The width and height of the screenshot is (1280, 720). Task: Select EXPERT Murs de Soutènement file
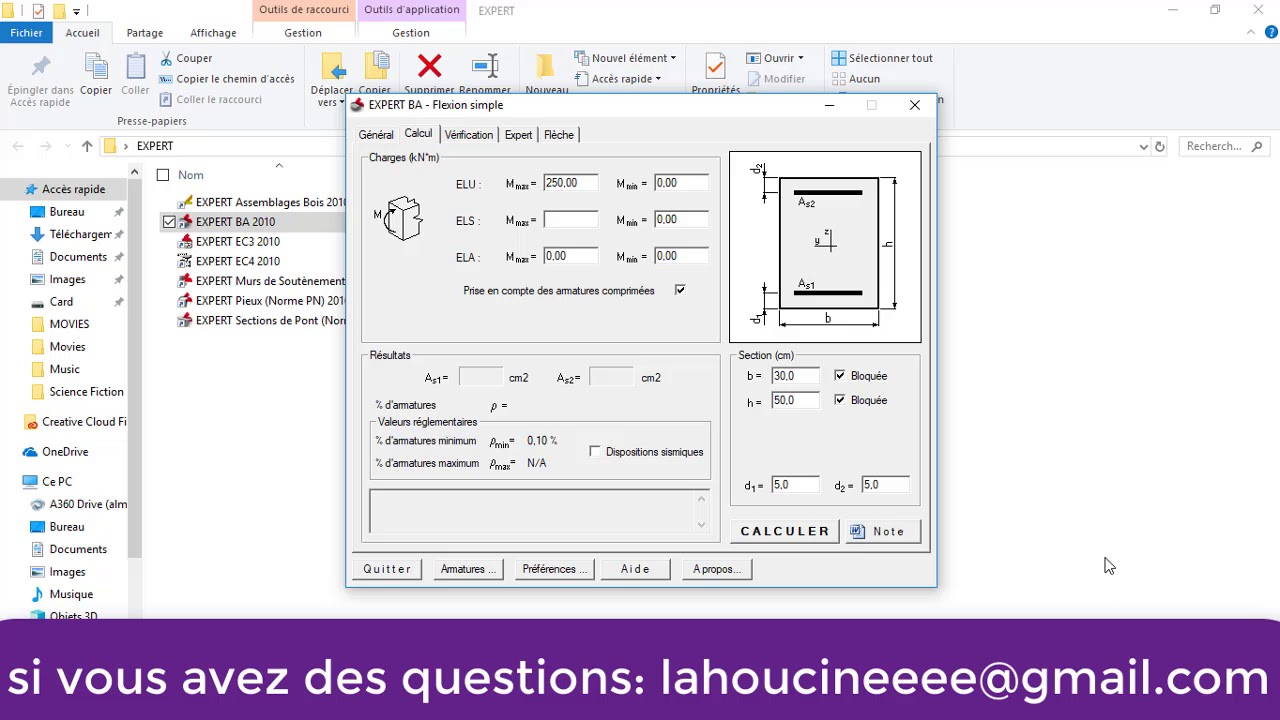(x=261, y=281)
